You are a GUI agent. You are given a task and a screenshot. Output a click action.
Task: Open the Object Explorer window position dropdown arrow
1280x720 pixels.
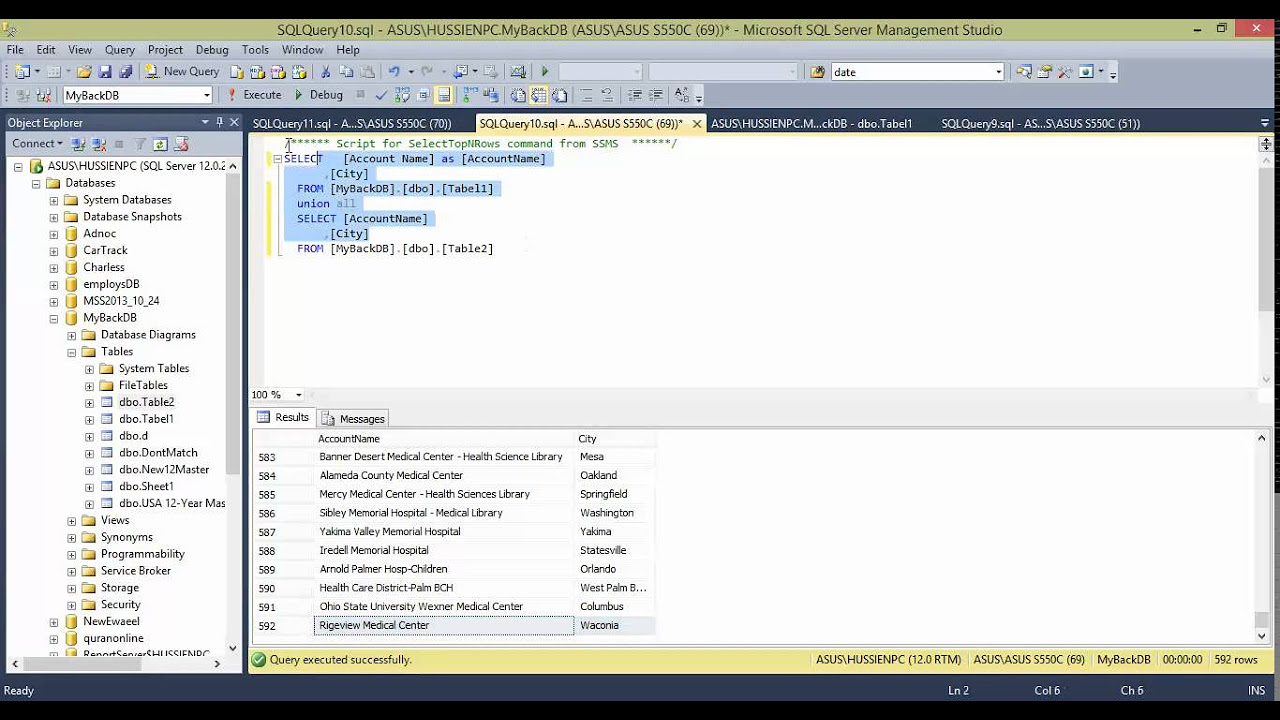(204, 122)
